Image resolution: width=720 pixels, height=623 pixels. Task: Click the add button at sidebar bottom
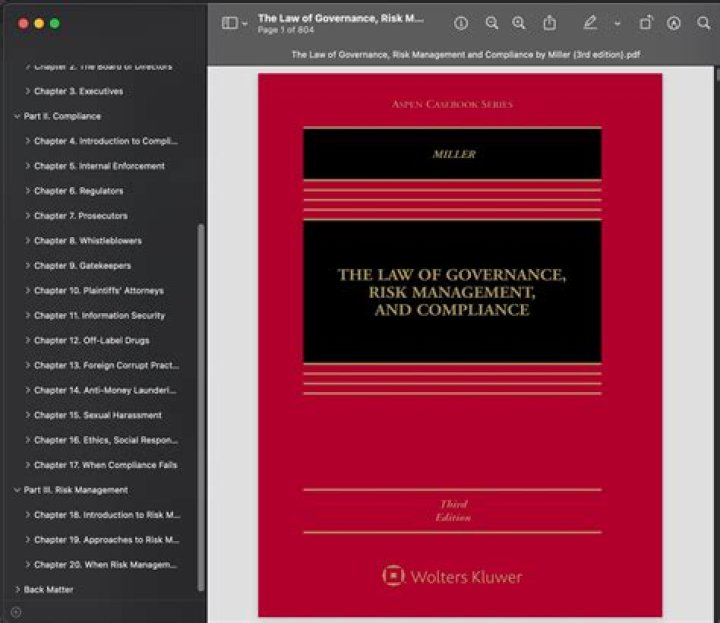[x=16, y=612]
